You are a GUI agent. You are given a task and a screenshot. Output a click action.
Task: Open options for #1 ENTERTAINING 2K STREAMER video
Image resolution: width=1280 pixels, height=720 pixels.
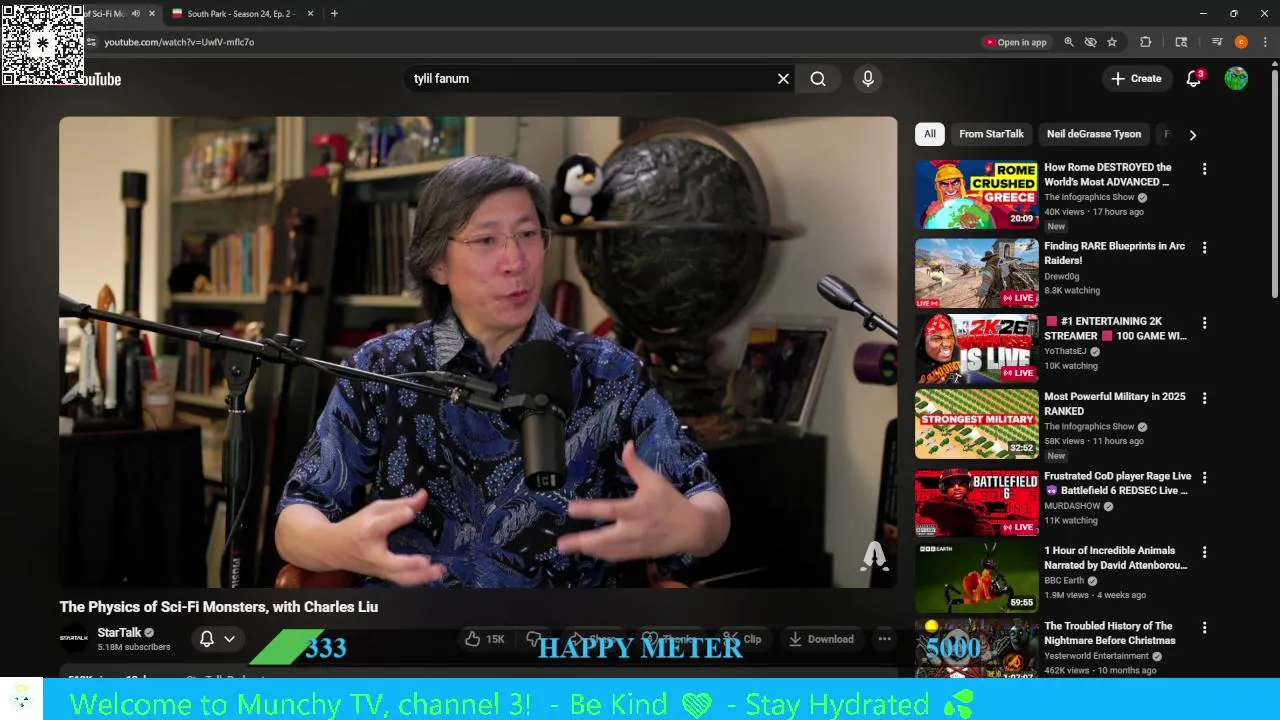(x=1204, y=323)
